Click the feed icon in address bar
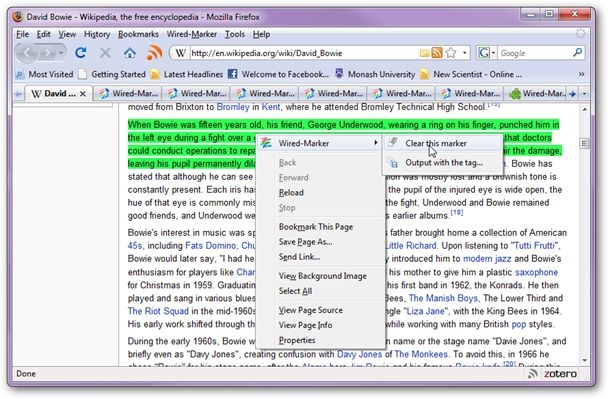The height and width of the screenshot is (399, 608). click(x=437, y=53)
